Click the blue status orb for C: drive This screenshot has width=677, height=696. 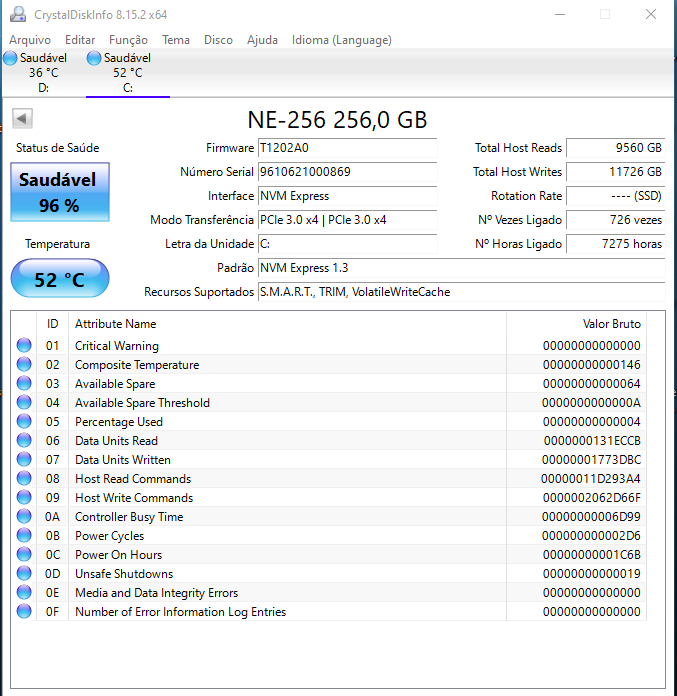94,58
